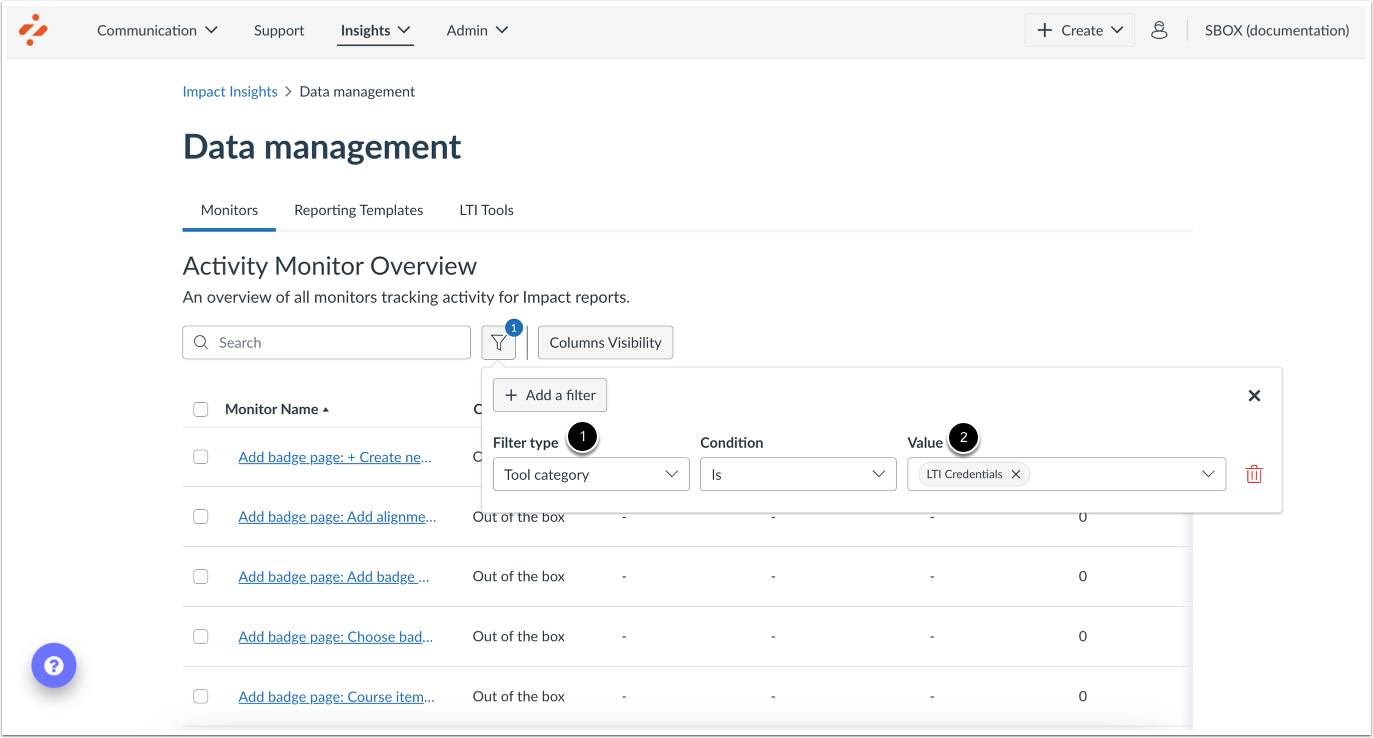Check the 'Add badge ...' row checkbox
The height and width of the screenshot is (738, 1373).
coord(201,577)
